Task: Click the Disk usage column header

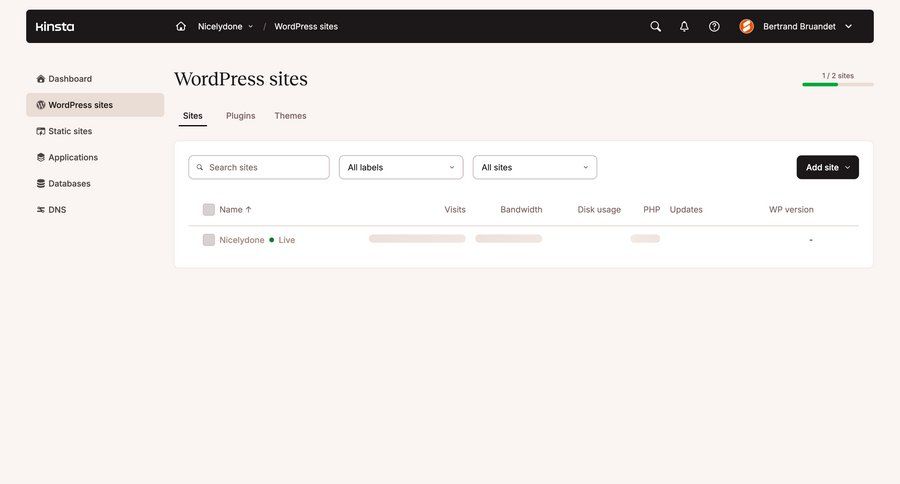Action: pyautogui.click(x=599, y=210)
